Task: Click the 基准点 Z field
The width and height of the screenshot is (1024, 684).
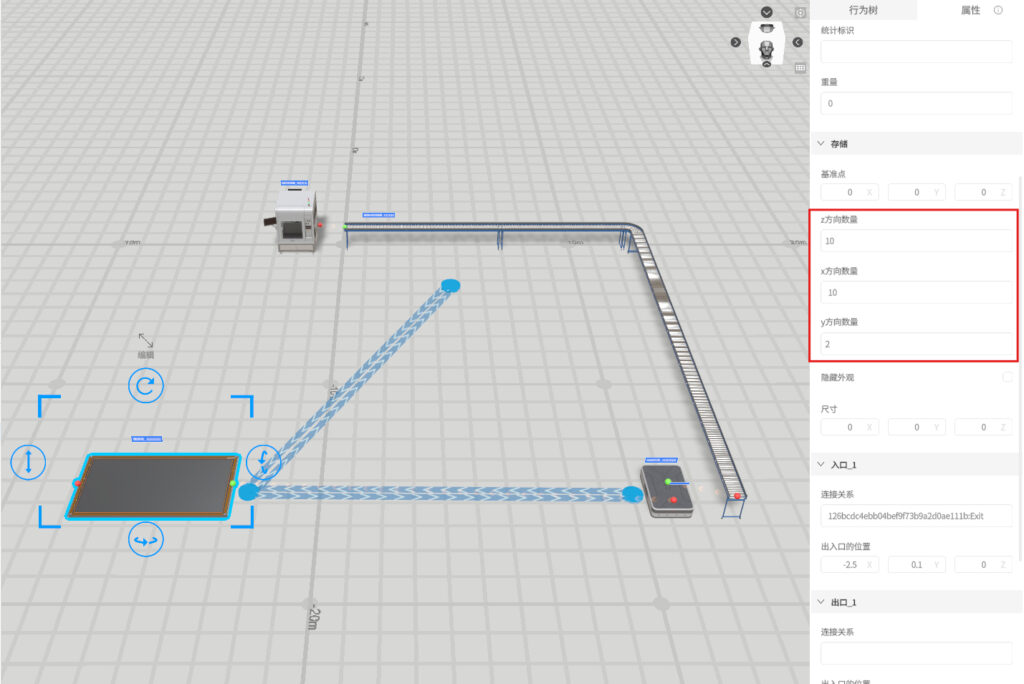Action: 984,192
